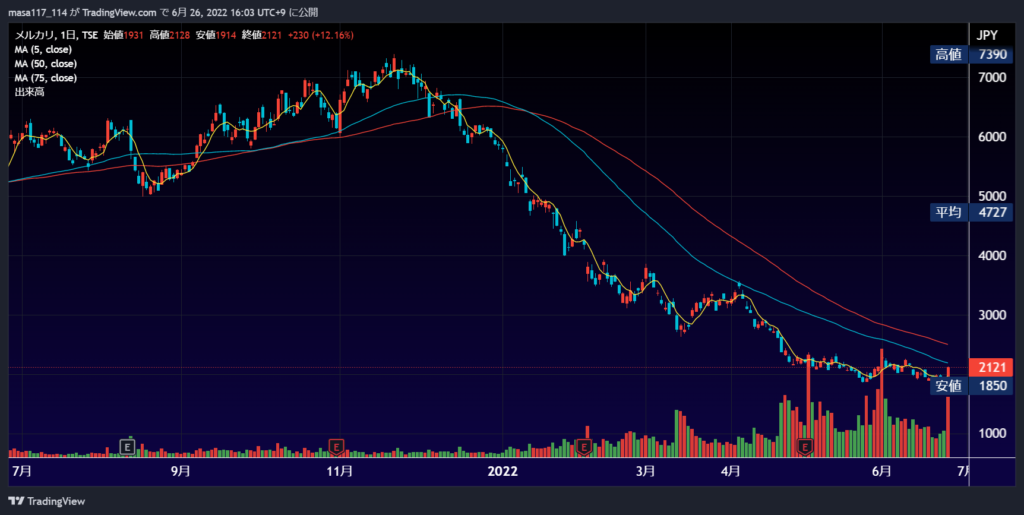This screenshot has width=1024, height=515.
Task: Select the MA (75, close) indicator legend
Action: (x=46, y=78)
